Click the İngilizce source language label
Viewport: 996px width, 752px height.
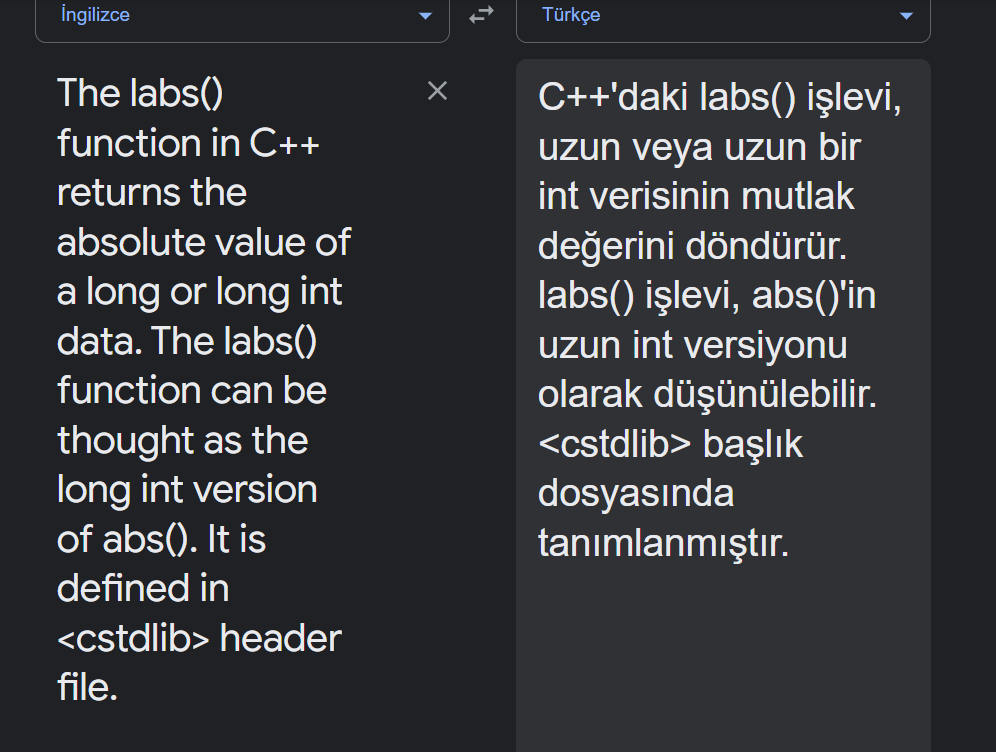point(96,15)
